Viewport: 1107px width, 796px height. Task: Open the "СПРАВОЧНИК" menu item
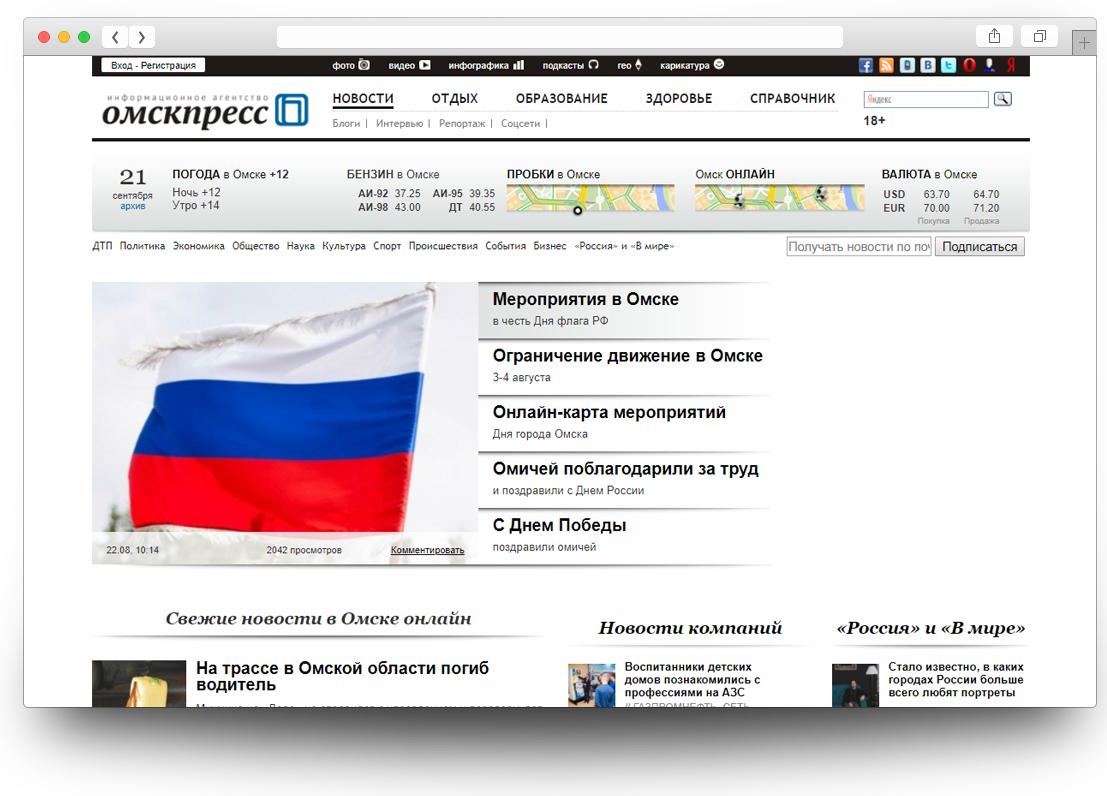[x=792, y=99]
